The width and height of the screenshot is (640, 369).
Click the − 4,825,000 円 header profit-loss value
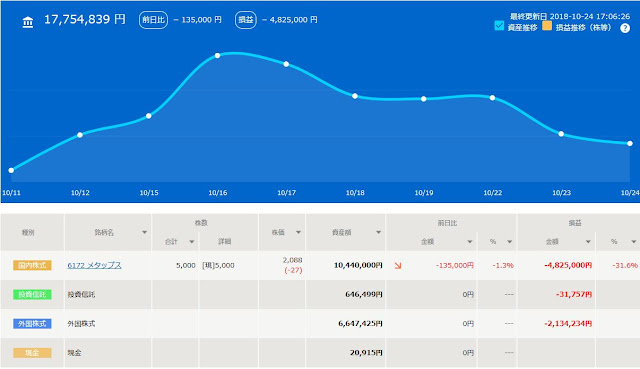290,20
